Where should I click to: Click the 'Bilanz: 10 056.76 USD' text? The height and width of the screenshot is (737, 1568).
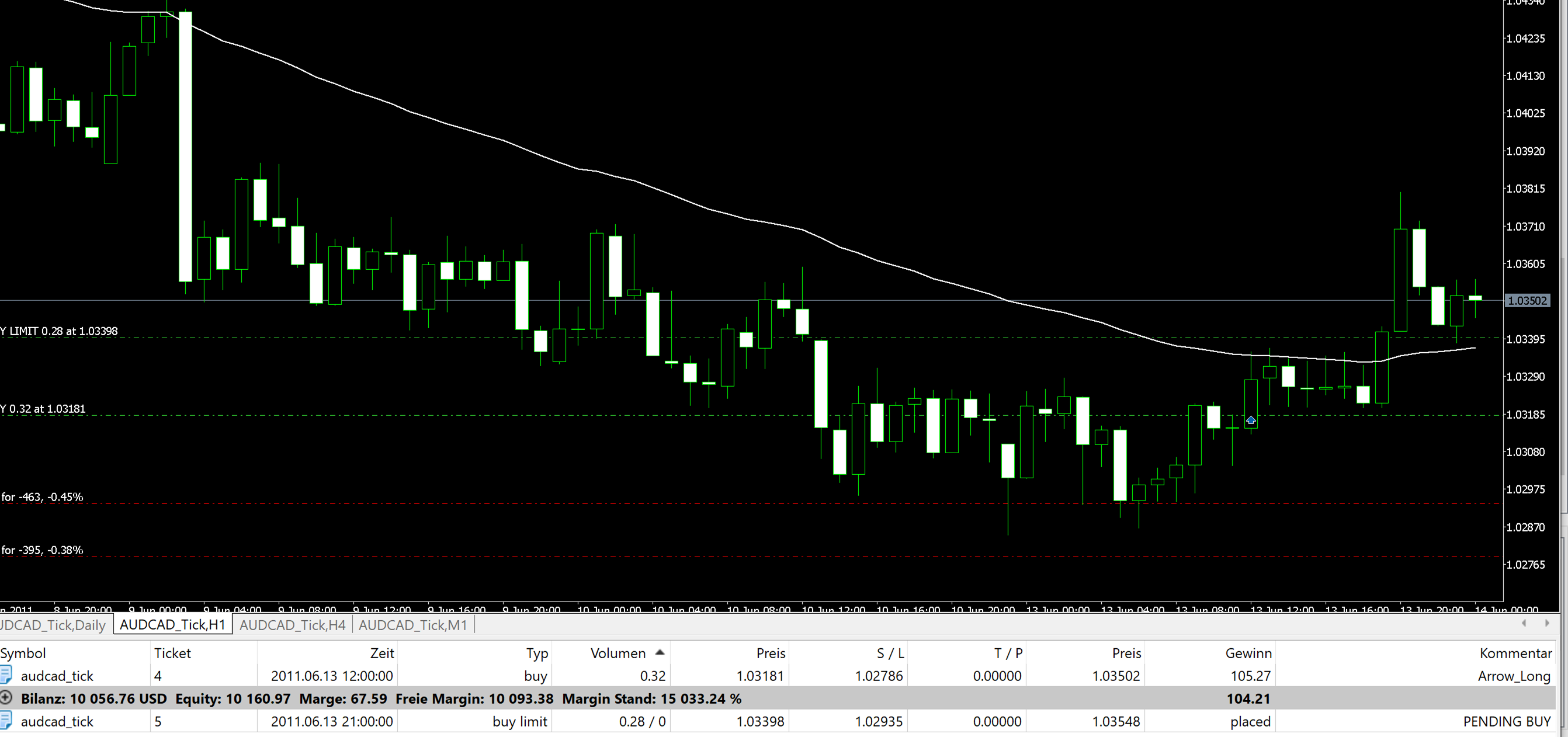(93, 698)
